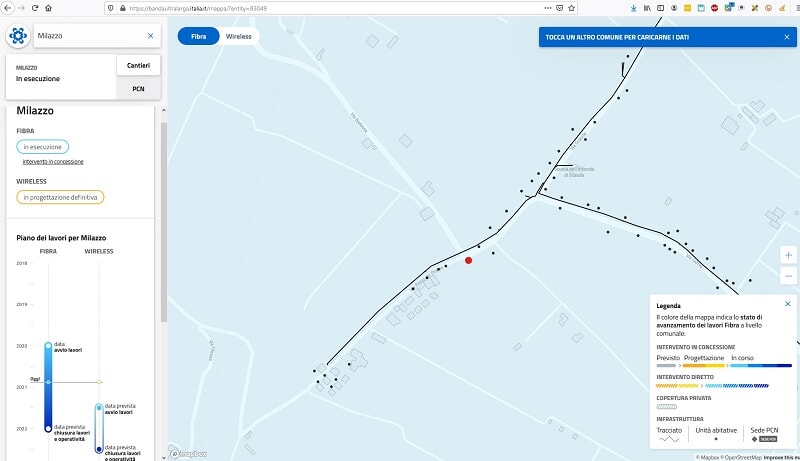Screen dimensions: 800x461
Task: Zoom out the map with minus button
Action: (x=788, y=276)
